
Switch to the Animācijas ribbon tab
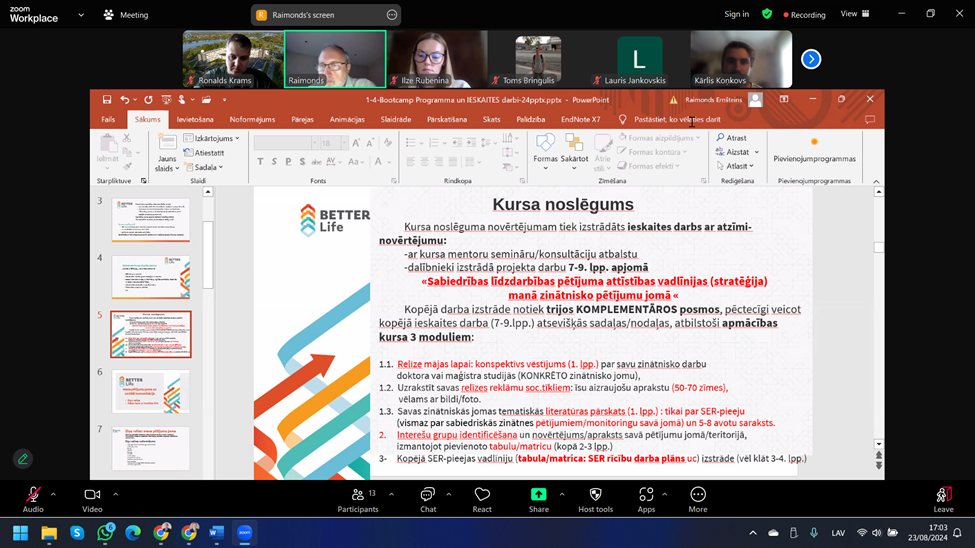[347, 119]
